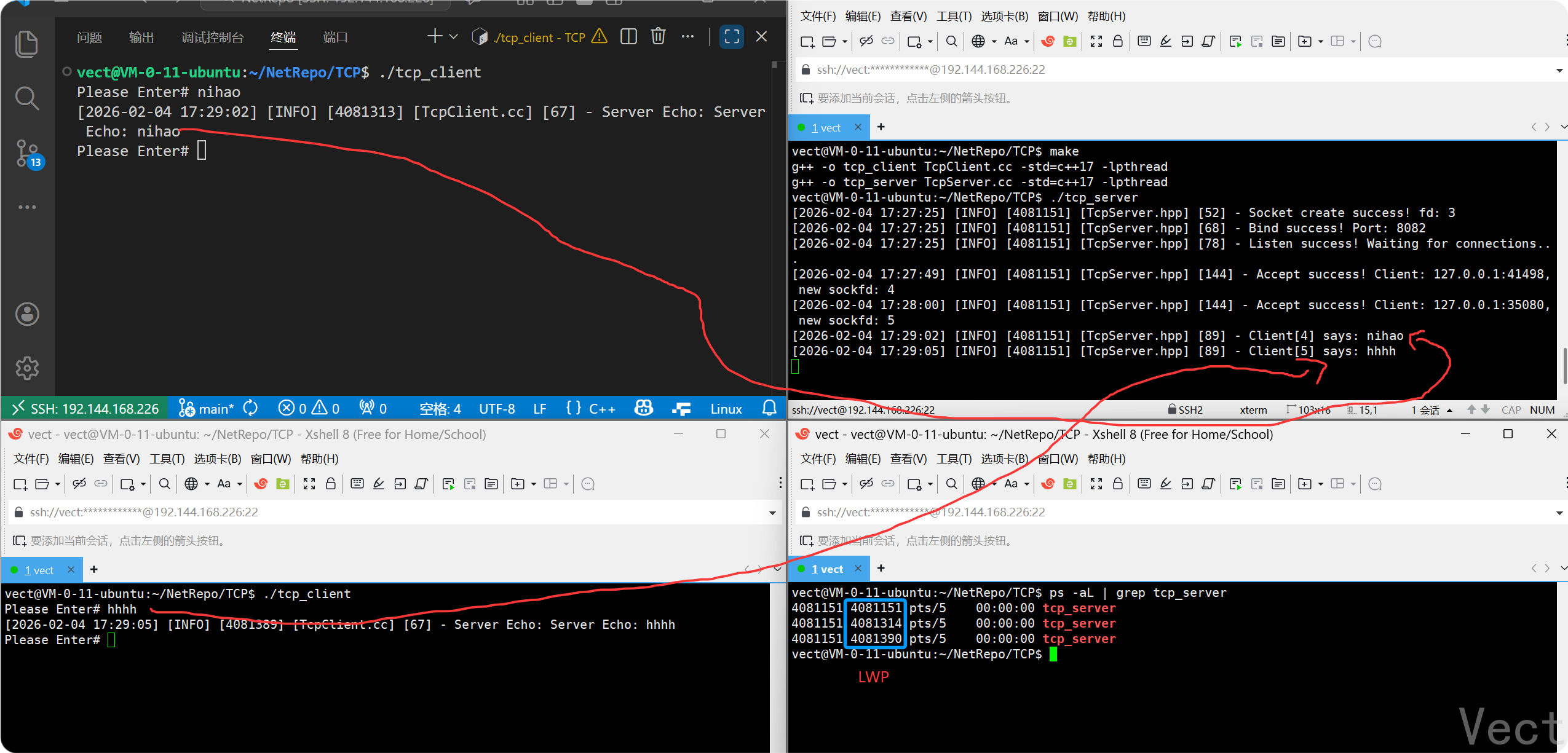Kill the terminal with the trash icon
Image resolution: width=1568 pixels, height=753 pixels.
pos(658,37)
